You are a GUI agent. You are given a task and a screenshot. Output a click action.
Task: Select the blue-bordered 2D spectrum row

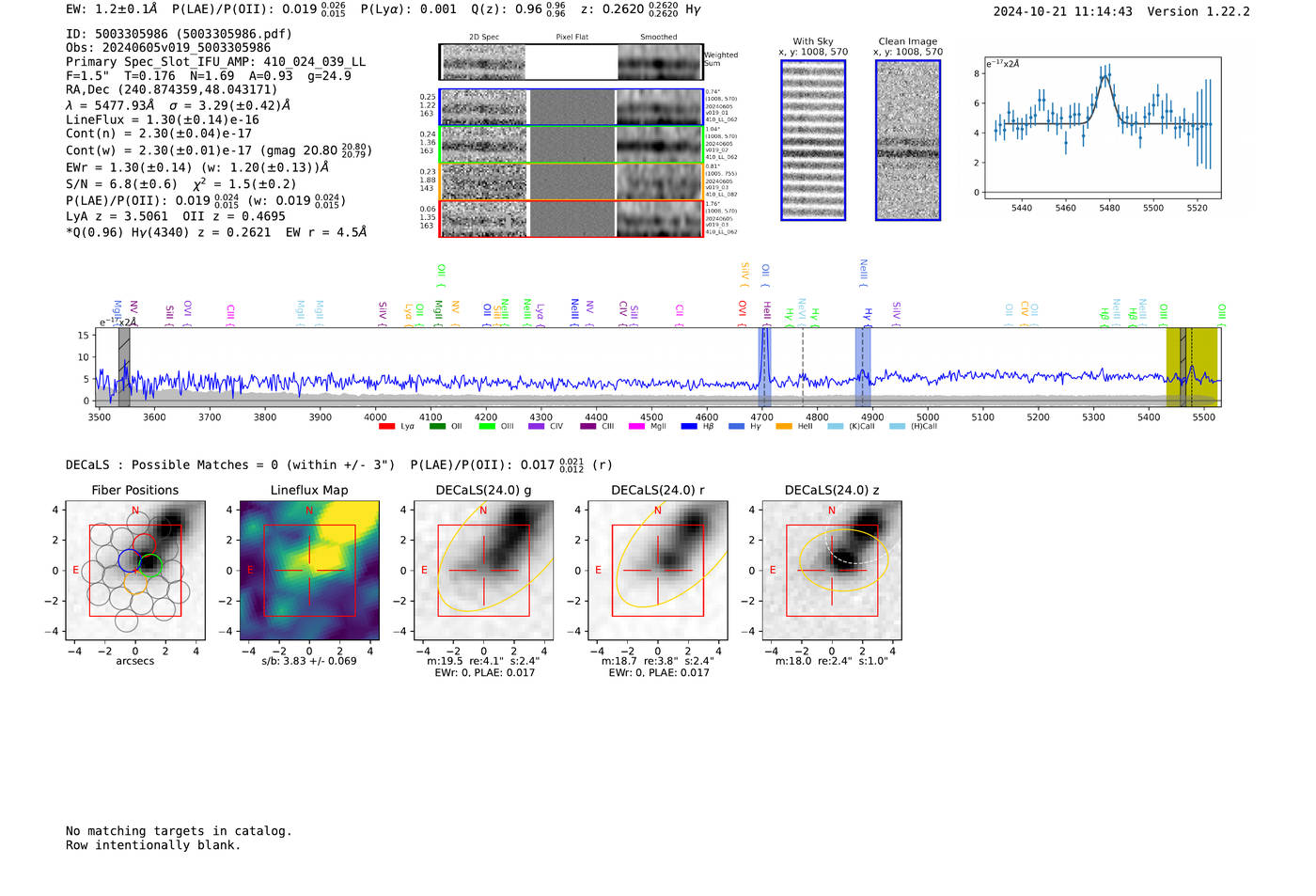(x=572, y=107)
